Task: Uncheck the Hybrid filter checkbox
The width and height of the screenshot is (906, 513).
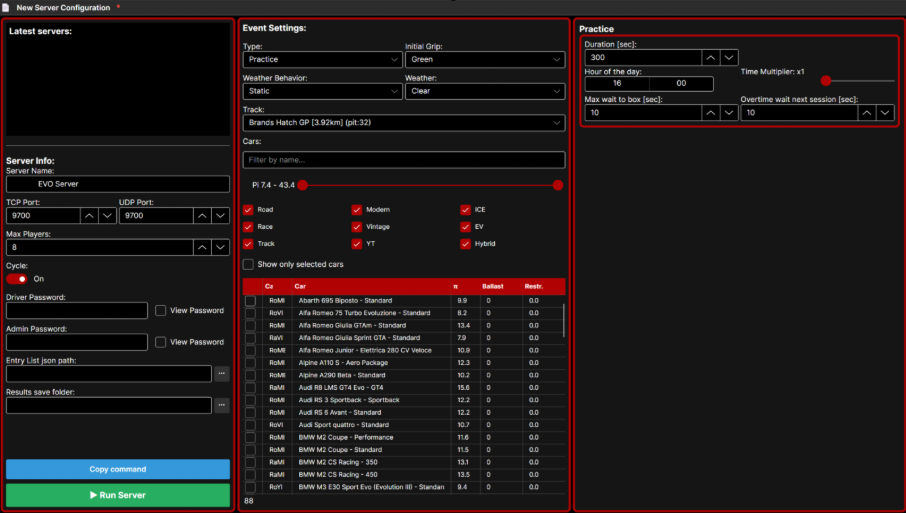Action: pyautogui.click(x=465, y=244)
